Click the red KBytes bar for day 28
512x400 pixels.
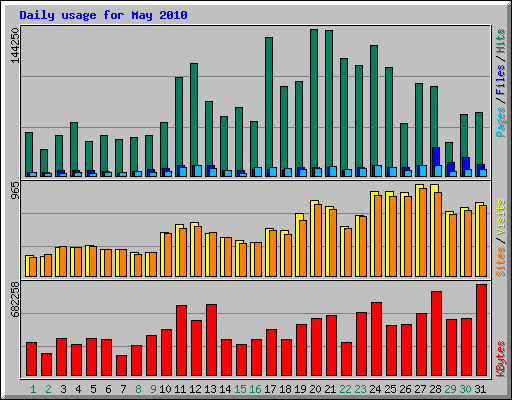coord(436,334)
